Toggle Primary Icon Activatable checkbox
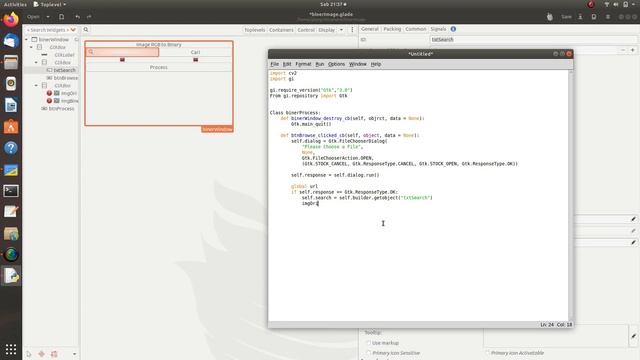Viewport: 640px width, 360px height. (487, 353)
